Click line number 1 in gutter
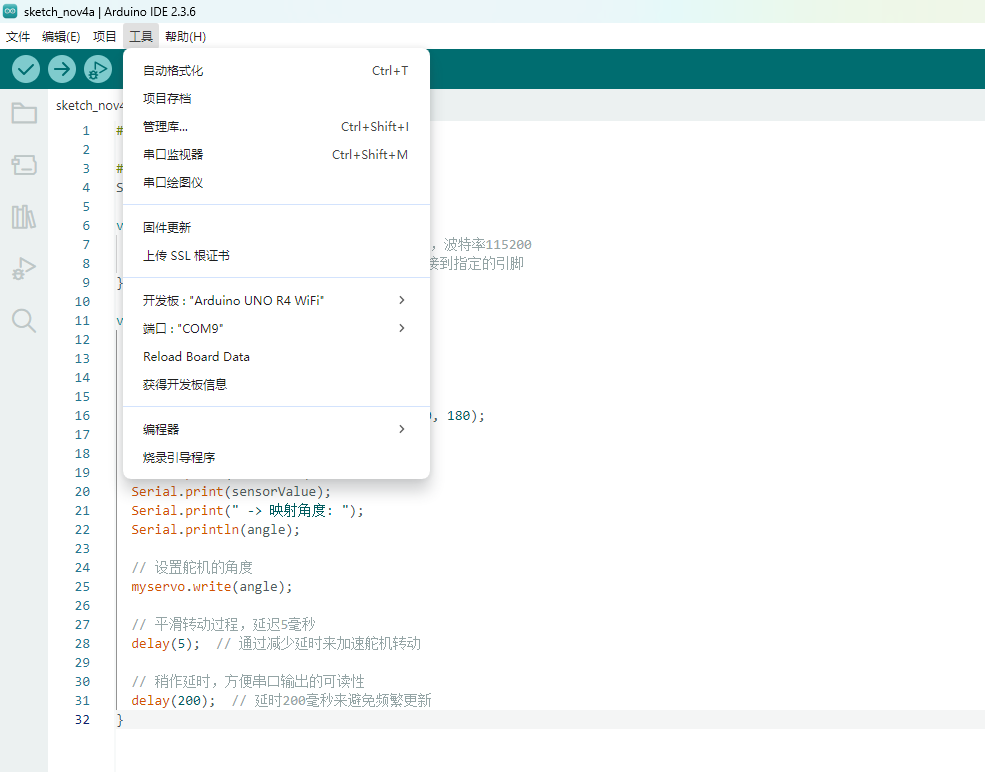 (86, 131)
